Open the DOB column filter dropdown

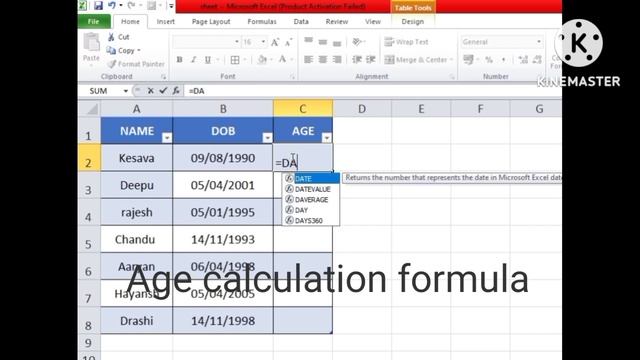(267, 138)
